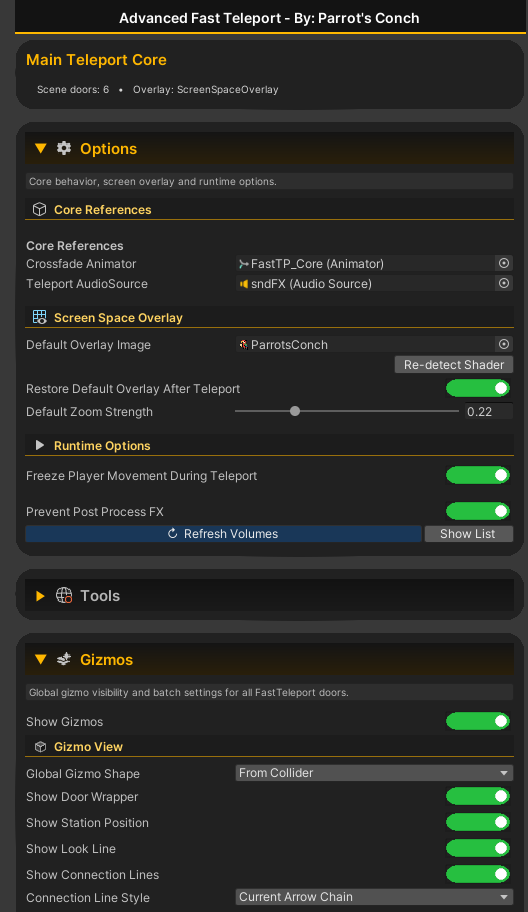Image resolution: width=528 pixels, height=912 pixels.
Task: Click the Screen Space Overlay grid icon
Action: pos(40,317)
